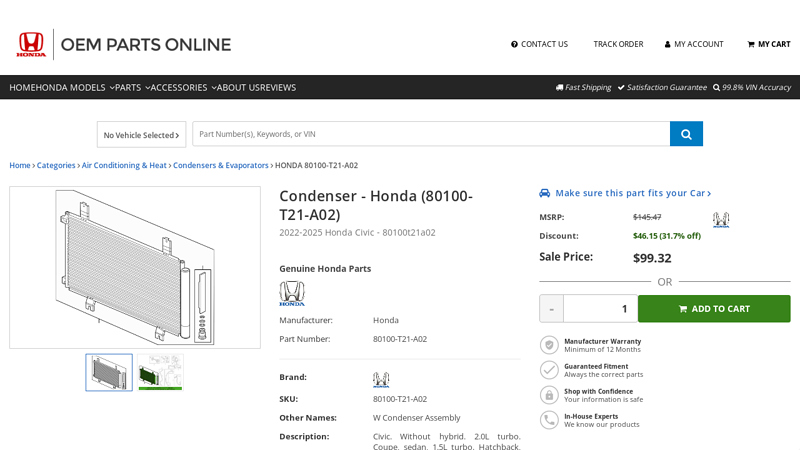Click the part number search field
800x450 pixels.
click(430, 134)
